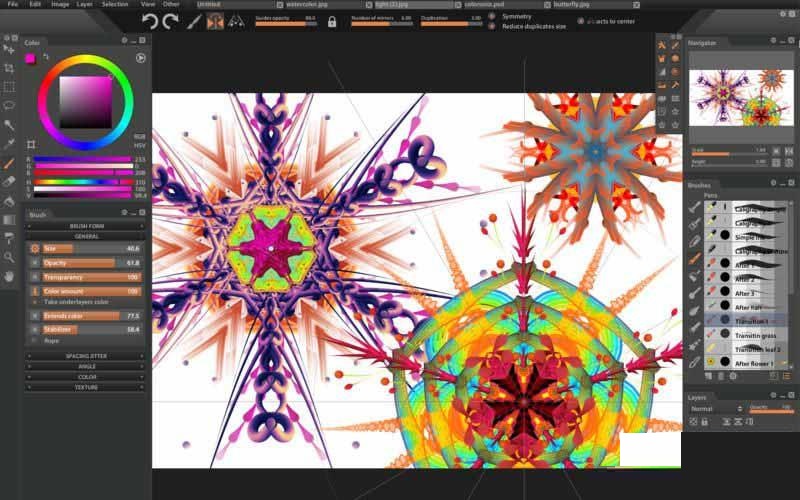The width and height of the screenshot is (800, 500).
Task: Select the Move tool in the left toolbar
Action: tap(9, 49)
